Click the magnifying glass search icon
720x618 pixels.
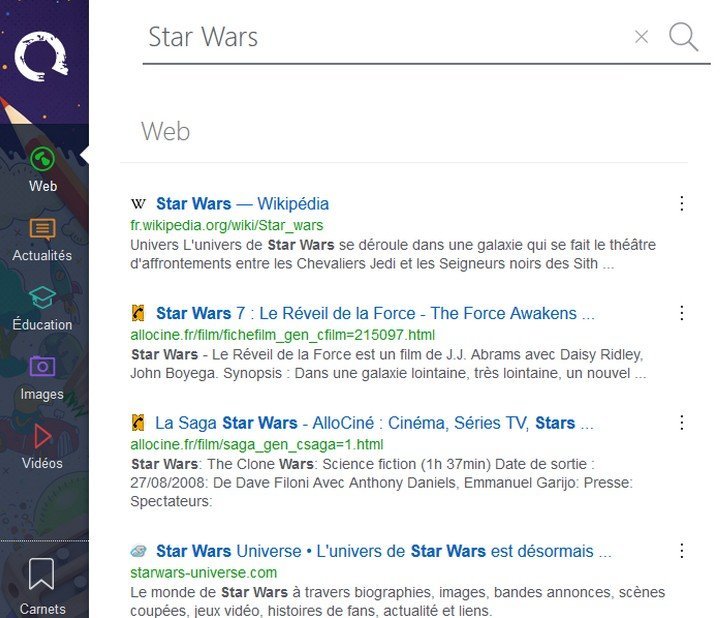point(683,36)
